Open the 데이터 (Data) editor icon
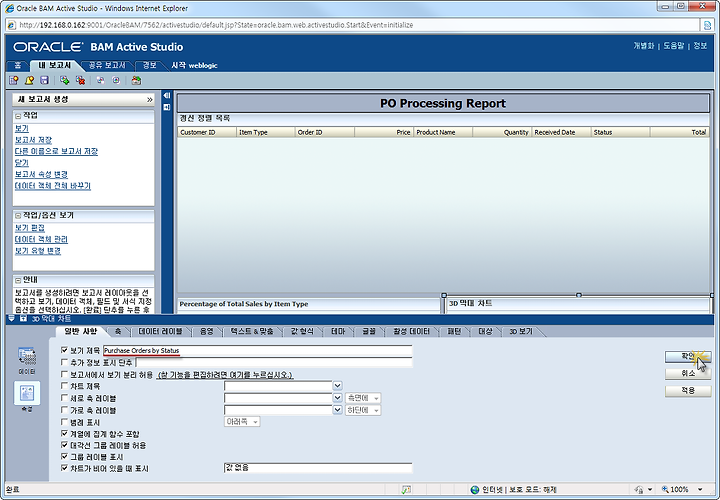The height and width of the screenshot is (500, 720). (27, 356)
